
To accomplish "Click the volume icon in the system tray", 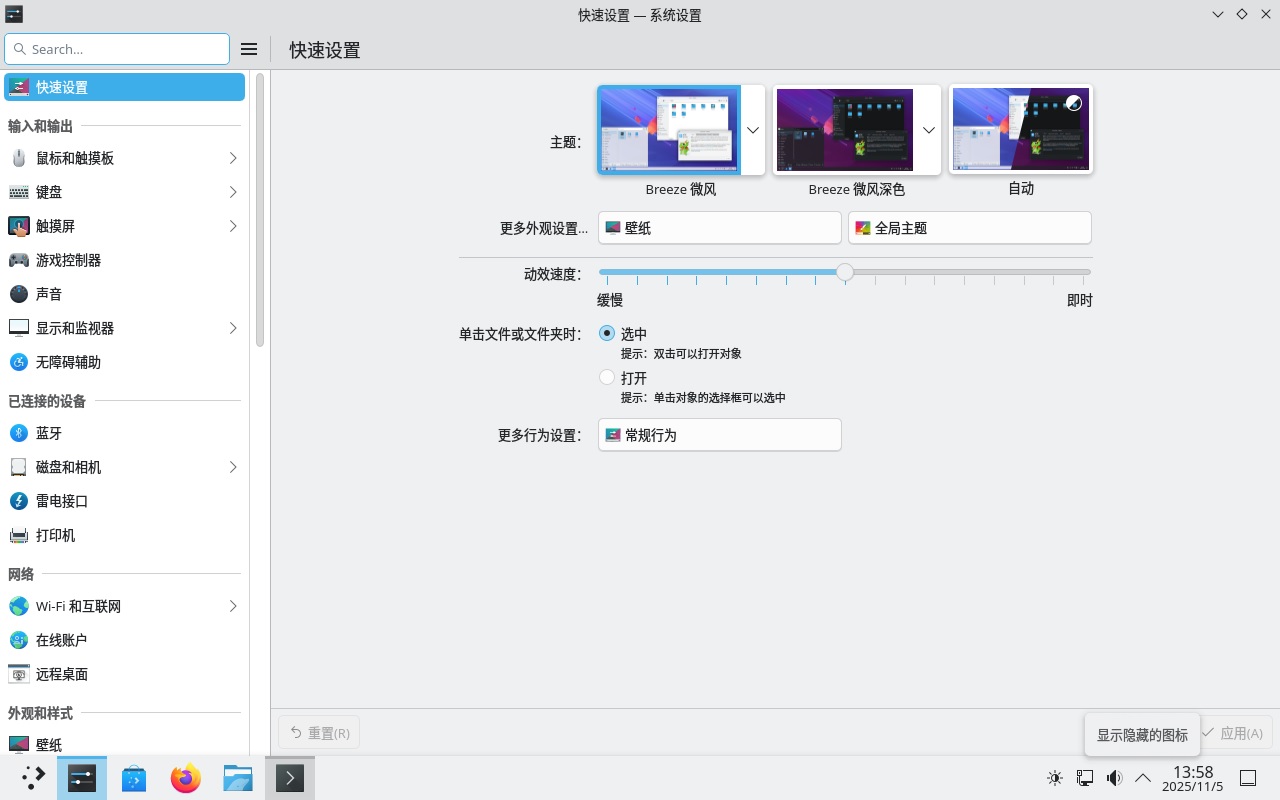I will pos(1114,777).
